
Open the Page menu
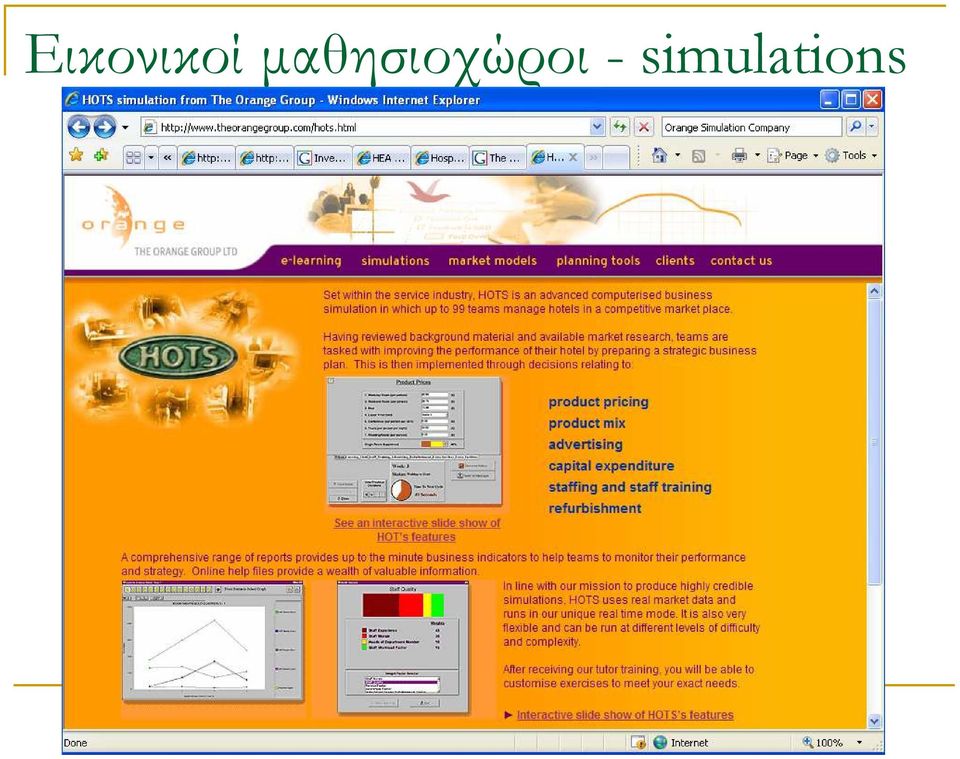(x=793, y=155)
